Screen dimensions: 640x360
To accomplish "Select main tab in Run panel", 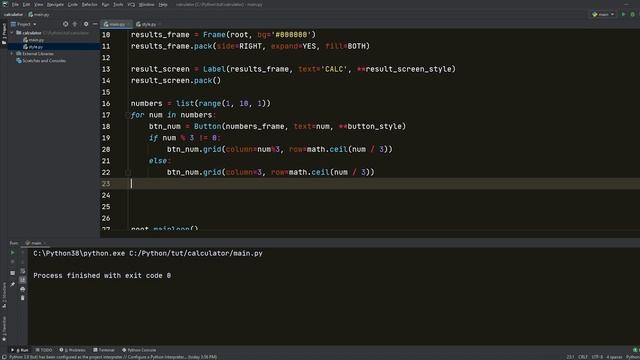I will pos(36,243).
